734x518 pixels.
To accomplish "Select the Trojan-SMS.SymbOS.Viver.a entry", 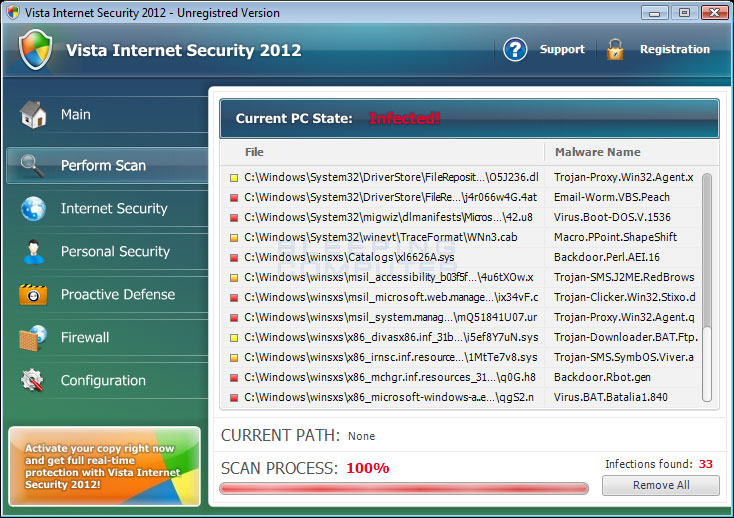I will click(x=624, y=357).
